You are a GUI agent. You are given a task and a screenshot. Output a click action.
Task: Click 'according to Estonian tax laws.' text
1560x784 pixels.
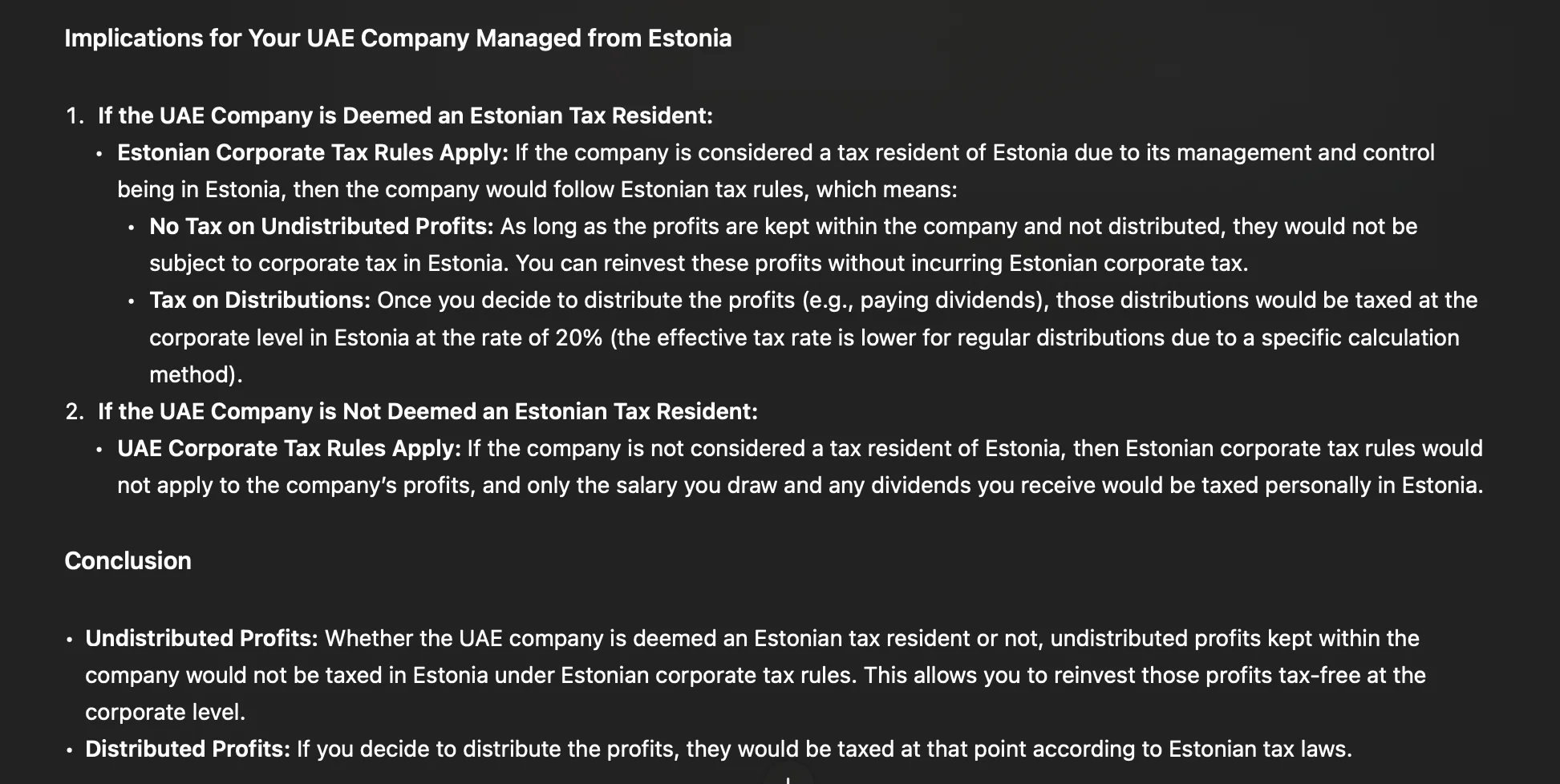click(1192, 749)
